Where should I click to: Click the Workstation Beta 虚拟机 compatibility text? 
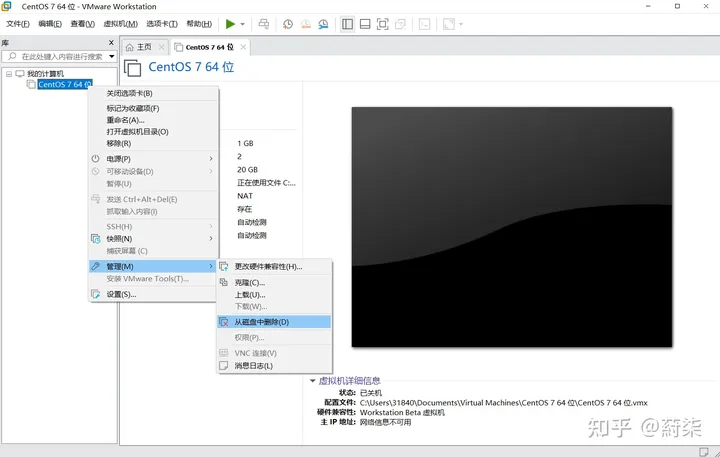click(x=402, y=412)
